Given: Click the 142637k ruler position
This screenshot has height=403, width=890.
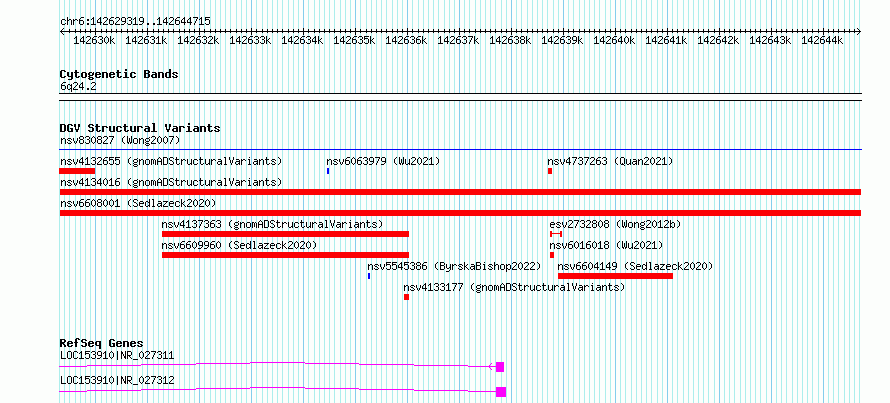Looking at the screenshot, I should 459,40.
